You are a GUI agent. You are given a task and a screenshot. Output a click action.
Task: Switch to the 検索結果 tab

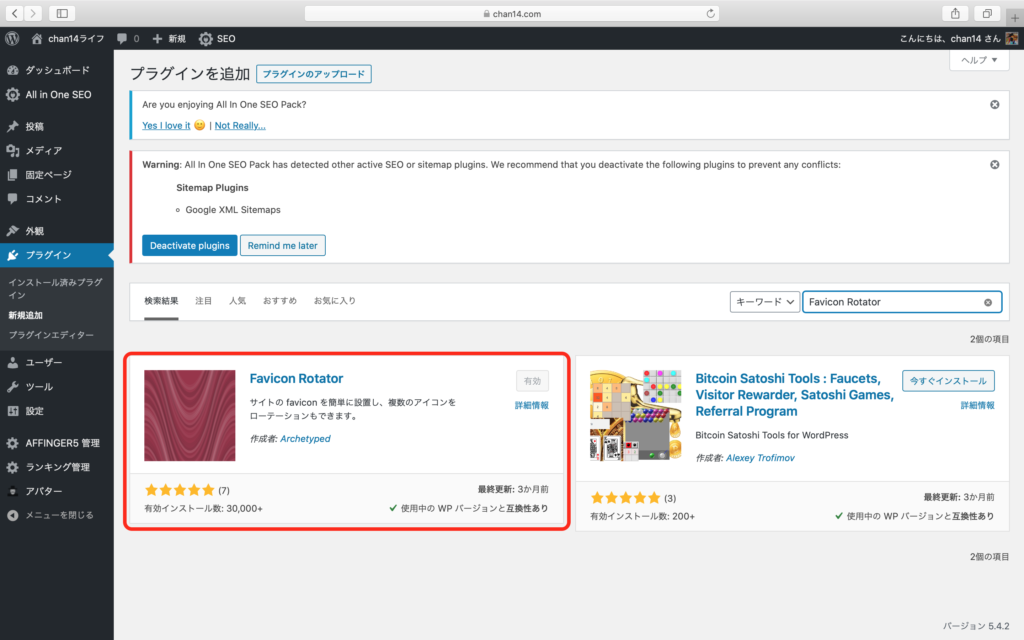[x=161, y=301]
